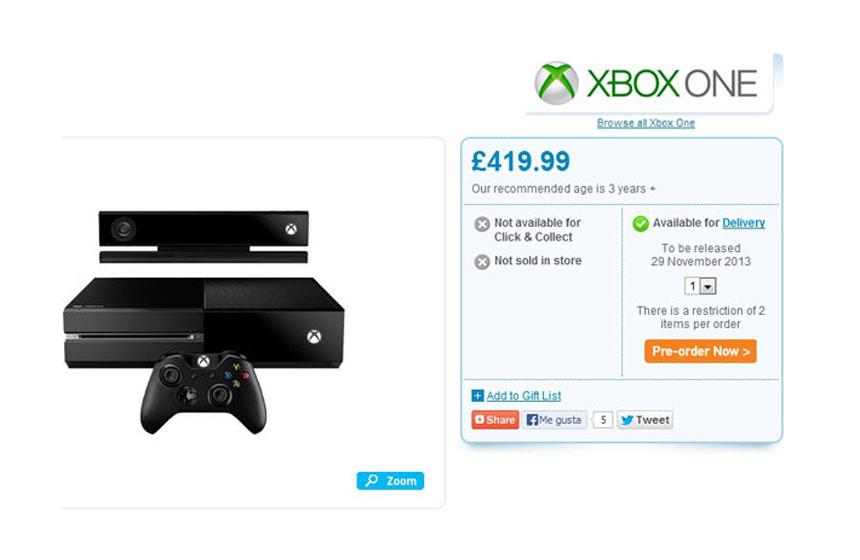Screen dimensions: 860x560
Task: Click the grey X icon beside Click & Collect
Action: [482, 224]
